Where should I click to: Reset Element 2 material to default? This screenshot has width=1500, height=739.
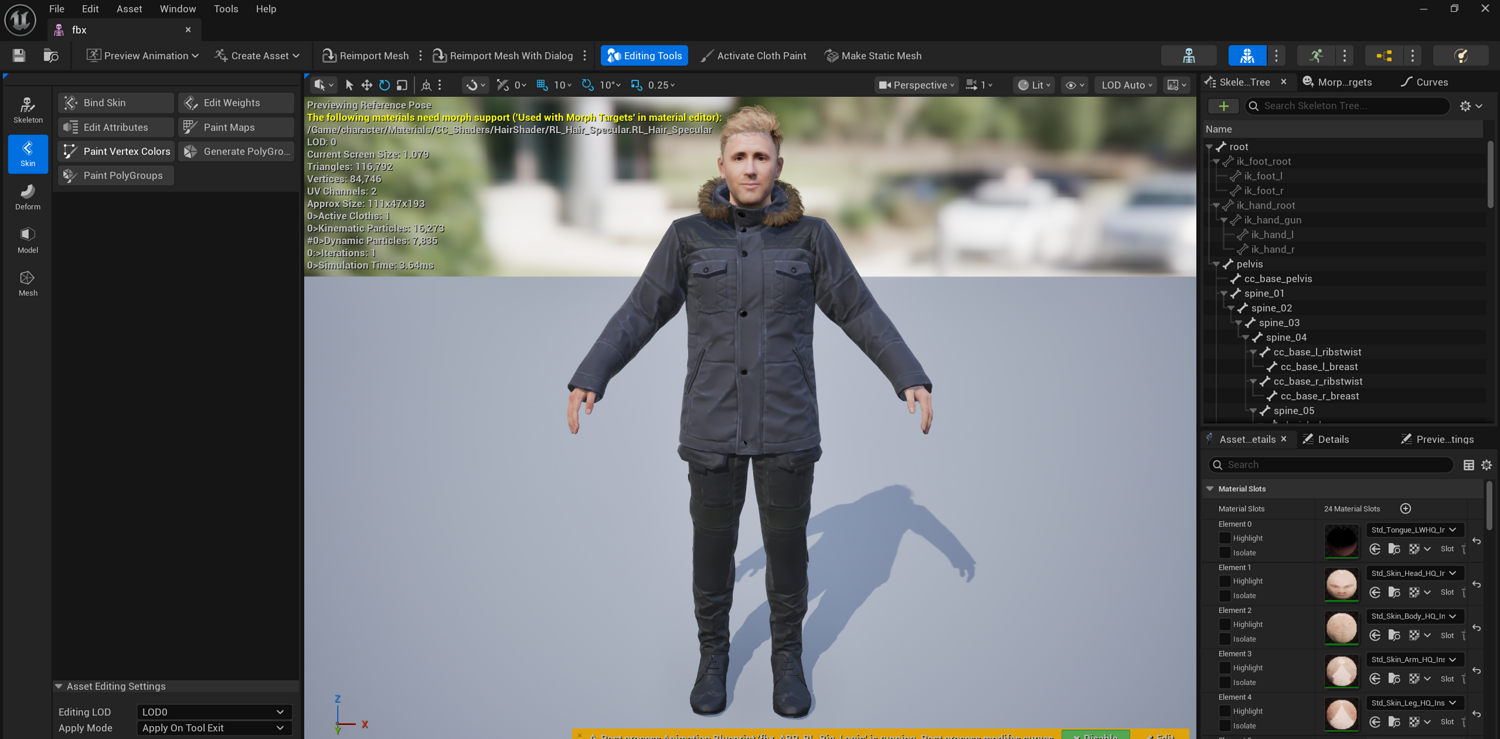click(1477, 628)
